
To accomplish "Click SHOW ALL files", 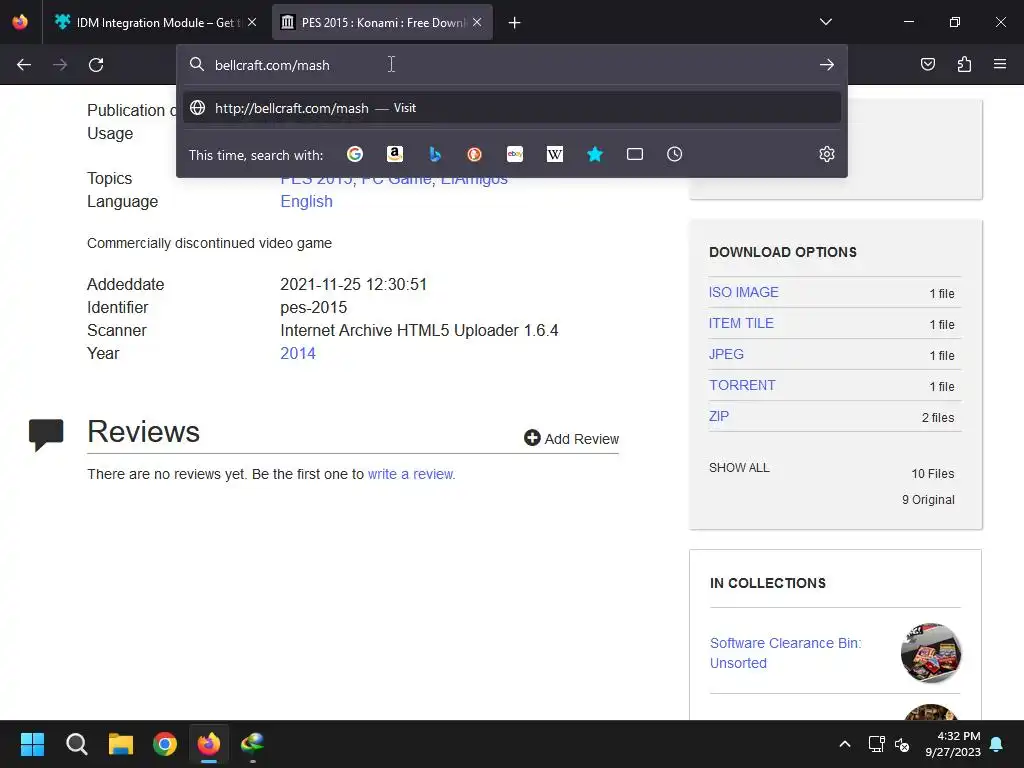I will click(x=739, y=468).
